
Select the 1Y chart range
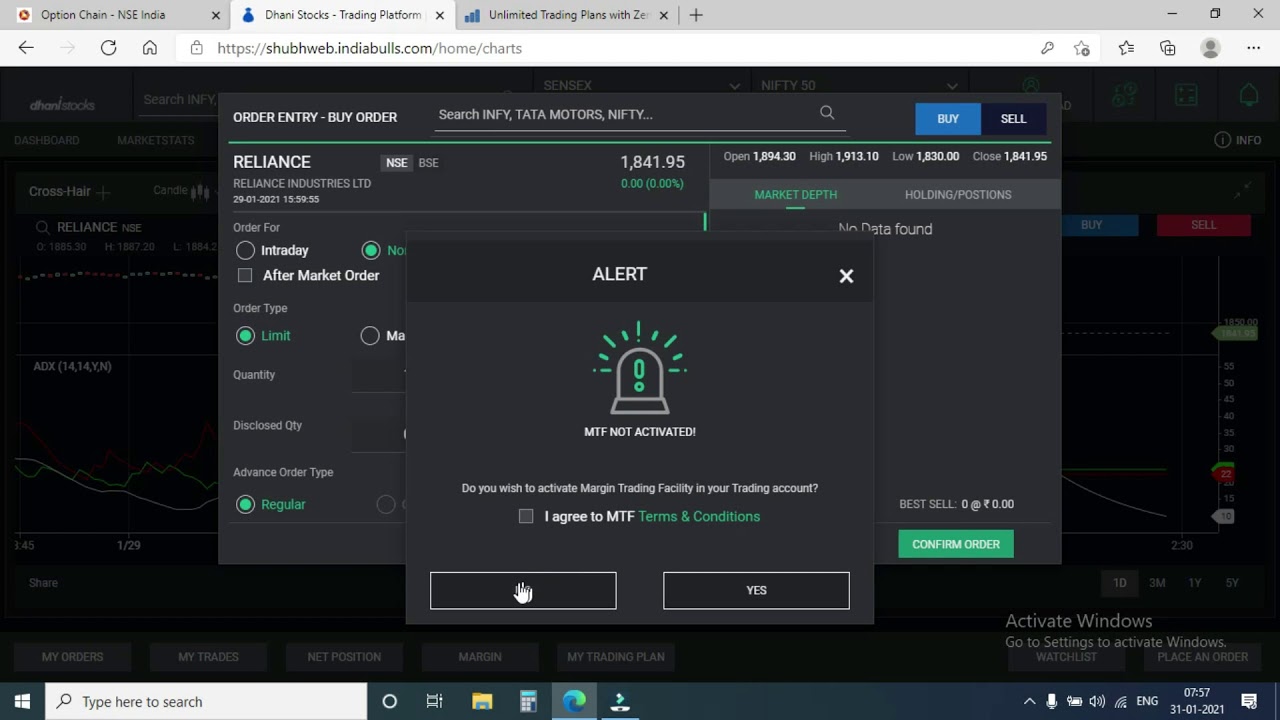[x=1195, y=583]
